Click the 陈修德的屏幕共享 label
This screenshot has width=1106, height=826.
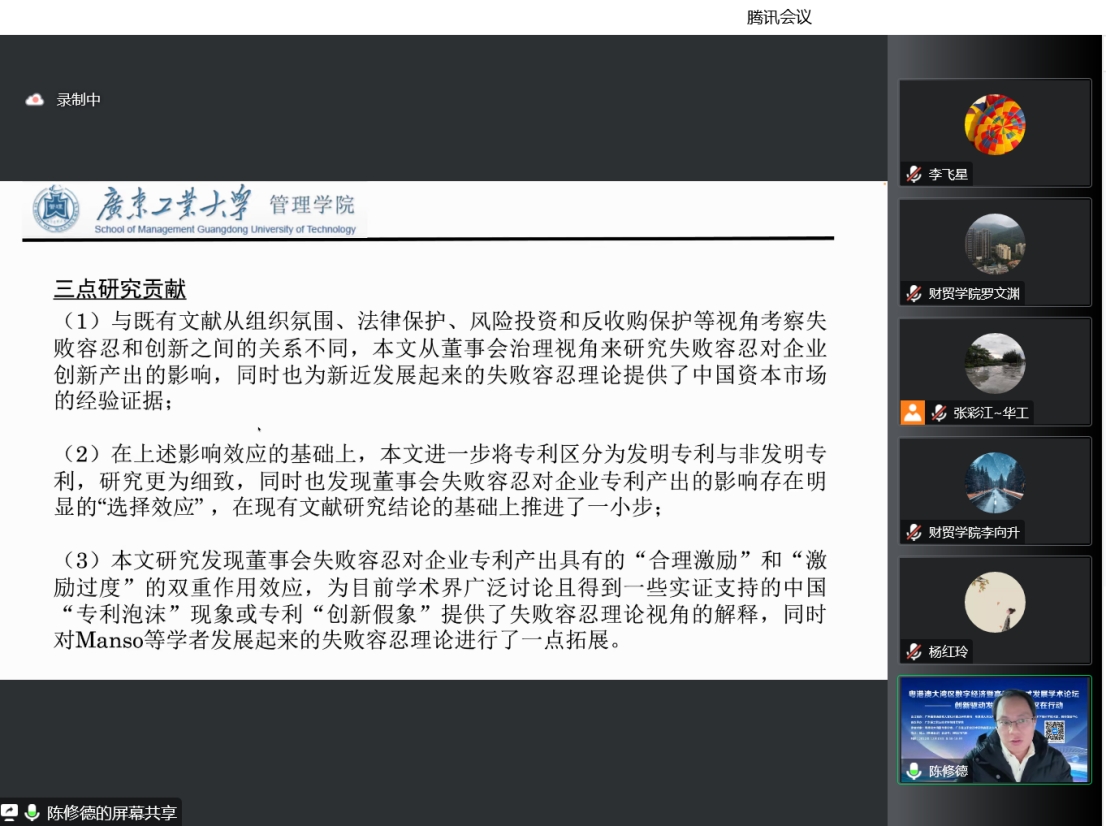[x=111, y=813]
